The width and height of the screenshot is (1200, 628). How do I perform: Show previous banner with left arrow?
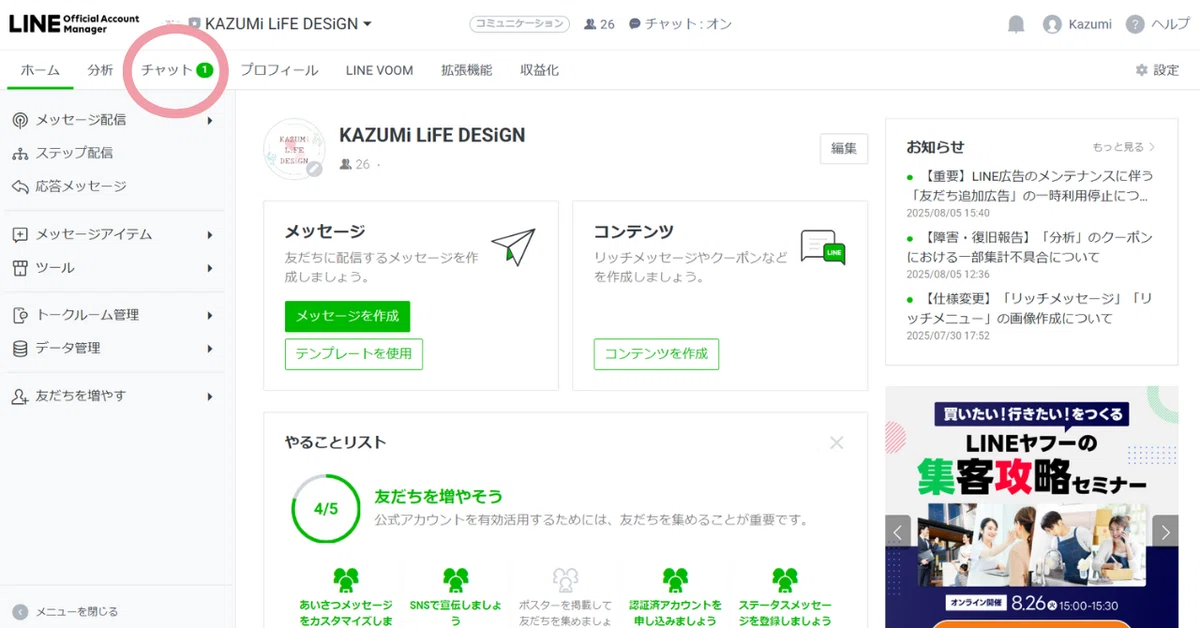click(x=898, y=531)
